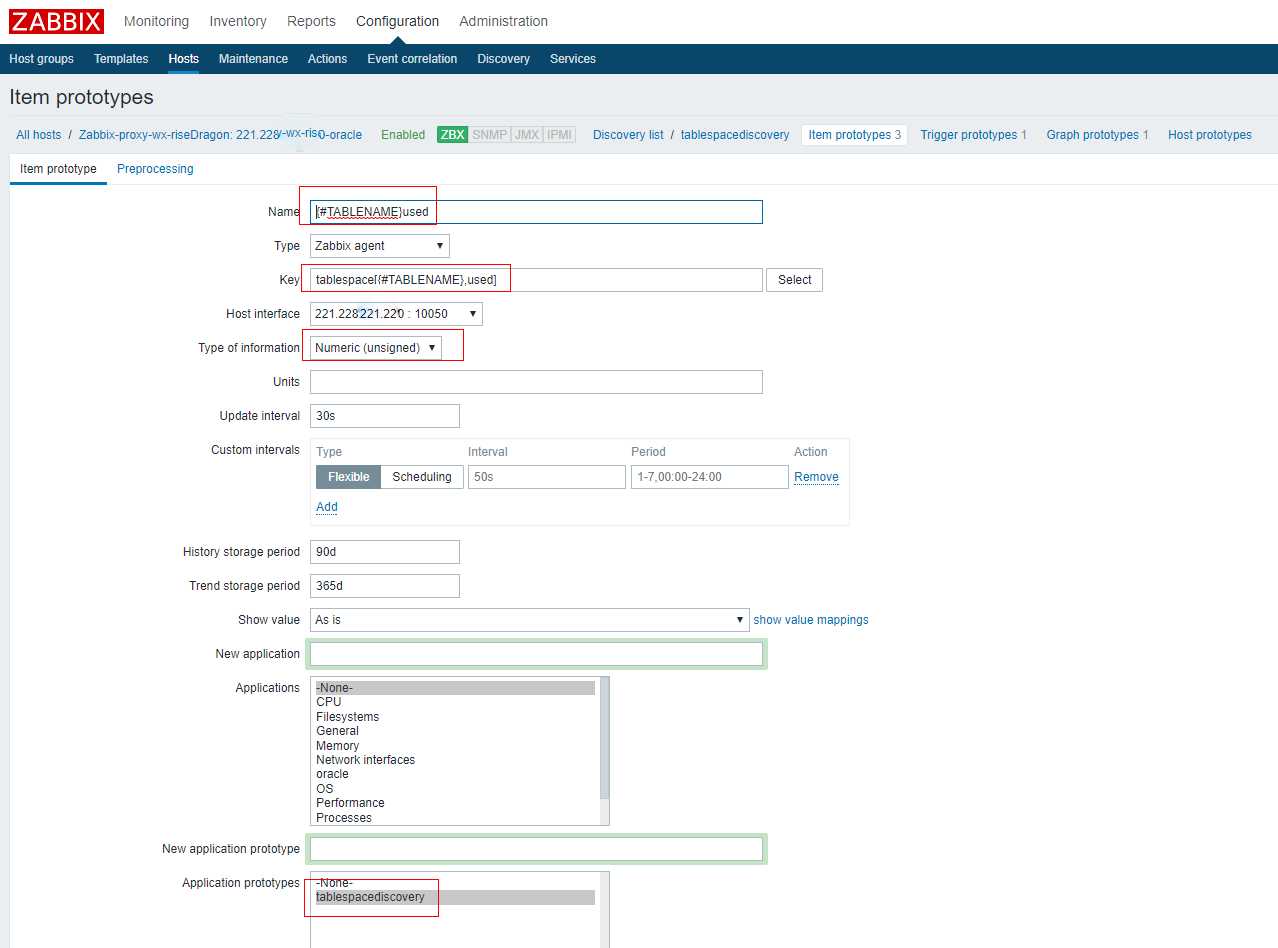Open the Discovery list link
This screenshot has width=1278, height=948.
(628, 135)
